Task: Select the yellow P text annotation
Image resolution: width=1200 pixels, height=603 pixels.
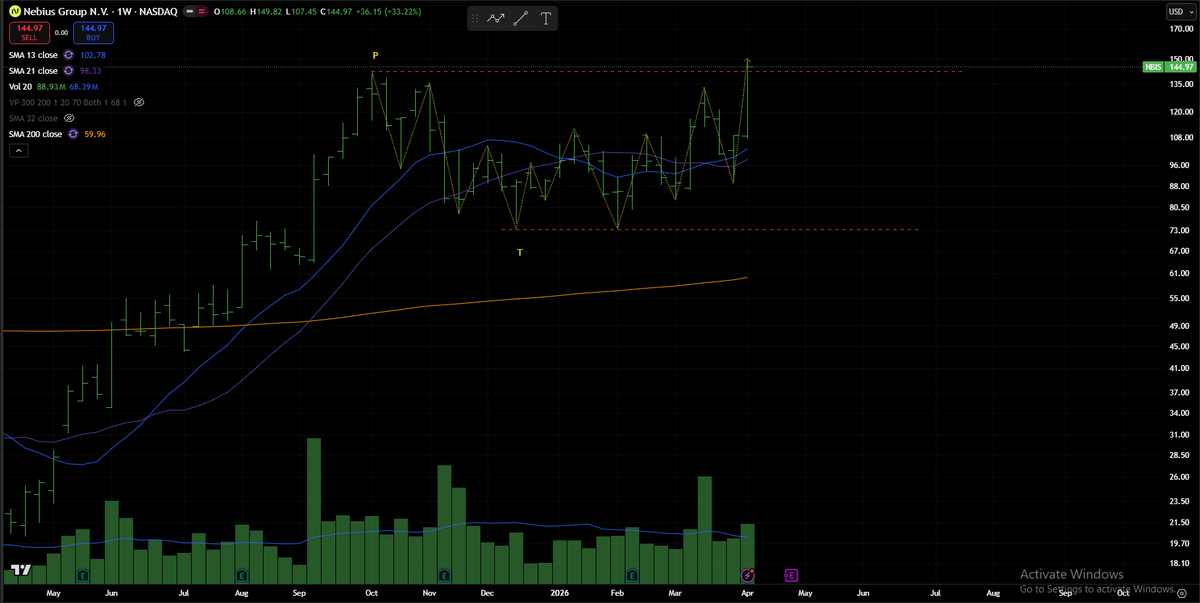Action: click(x=375, y=55)
